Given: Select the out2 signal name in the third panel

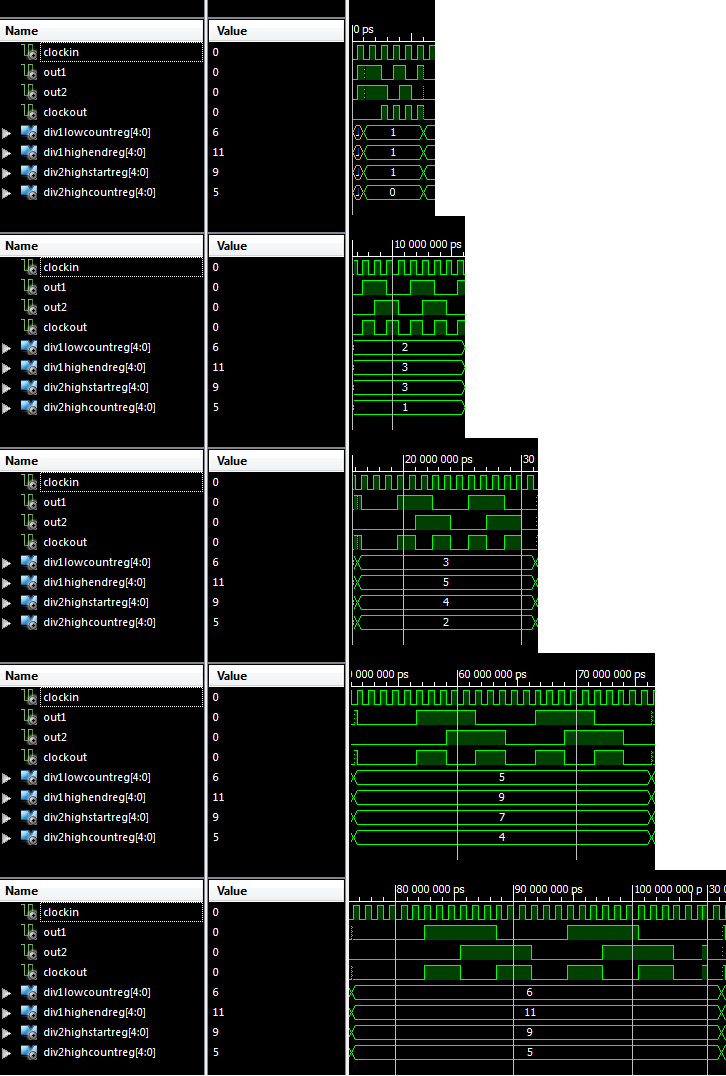Looking at the screenshot, I should pos(55,522).
